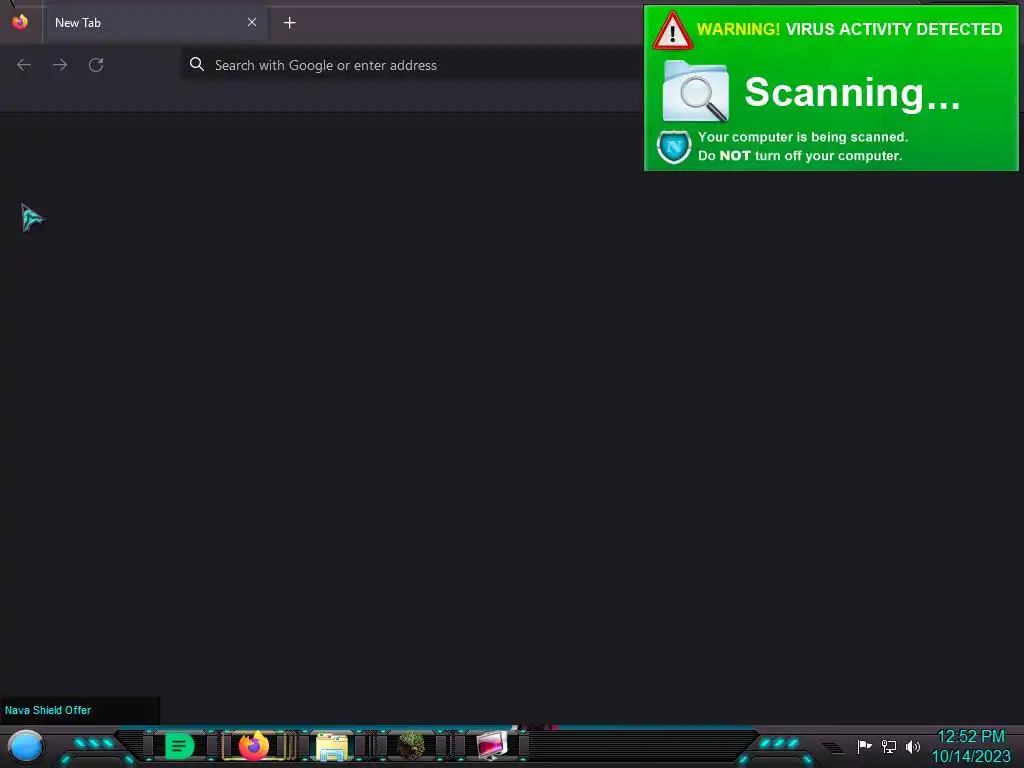
Task: Select the New Tab browser tab
Action: click(155, 23)
